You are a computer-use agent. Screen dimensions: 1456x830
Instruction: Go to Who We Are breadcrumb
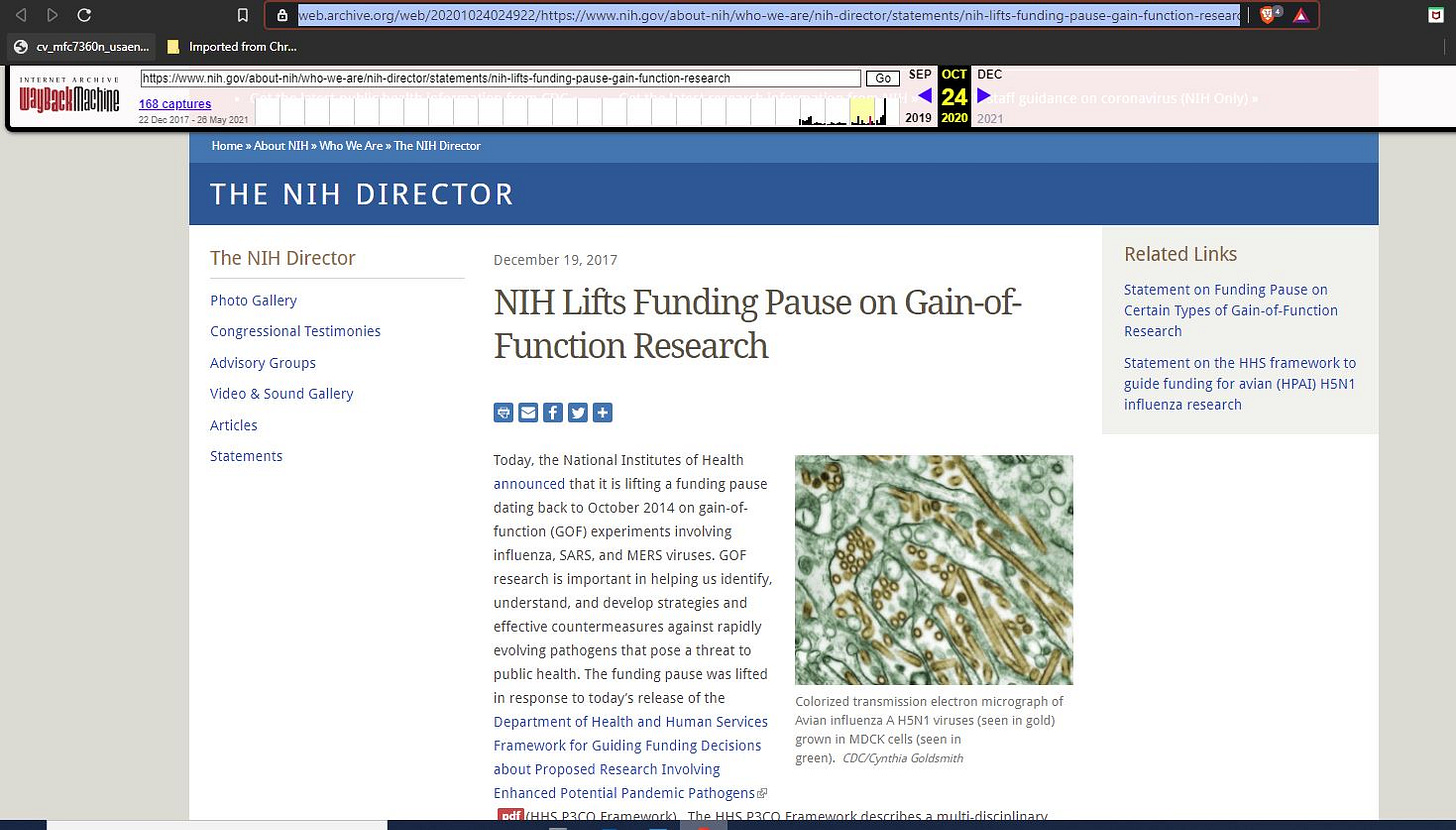pyautogui.click(x=351, y=146)
